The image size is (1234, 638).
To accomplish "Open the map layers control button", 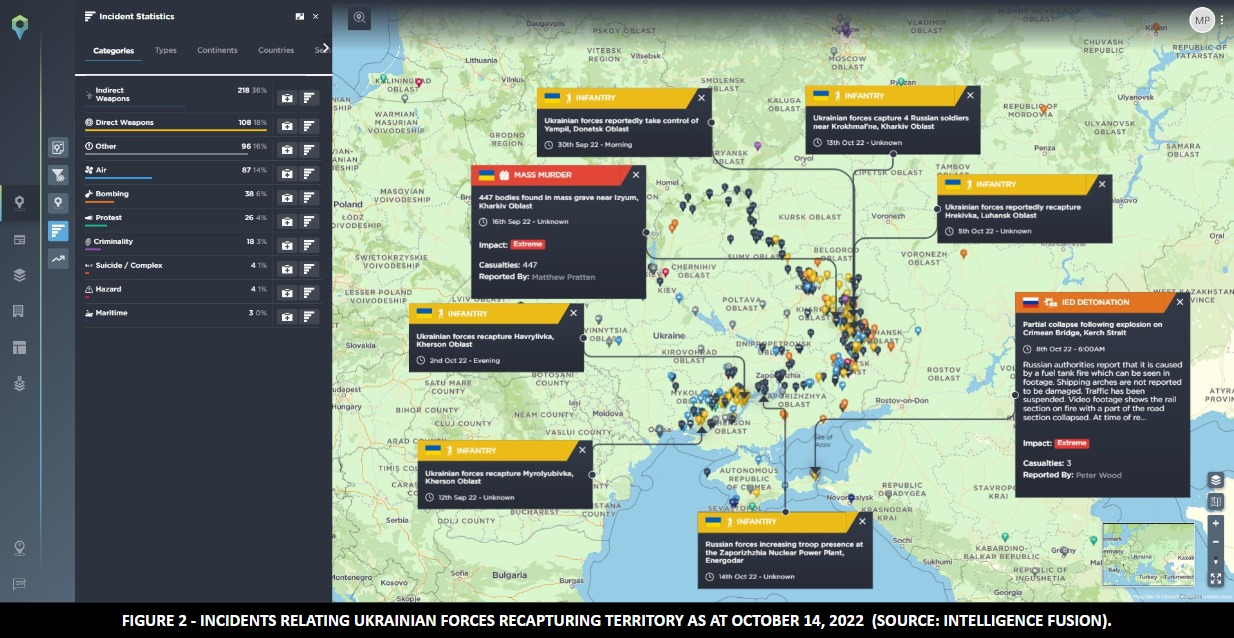I will click(1216, 480).
